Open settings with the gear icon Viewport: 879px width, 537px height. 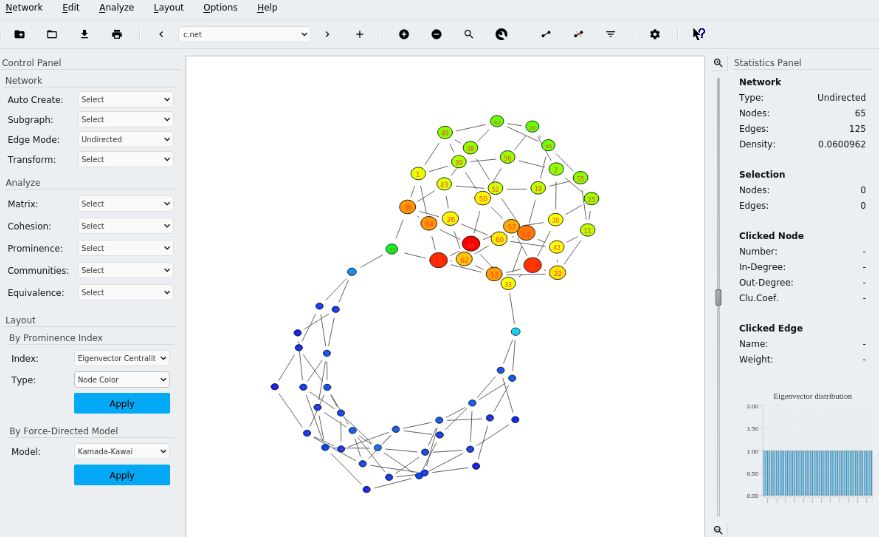pyautogui.click(x=655, y=34)
